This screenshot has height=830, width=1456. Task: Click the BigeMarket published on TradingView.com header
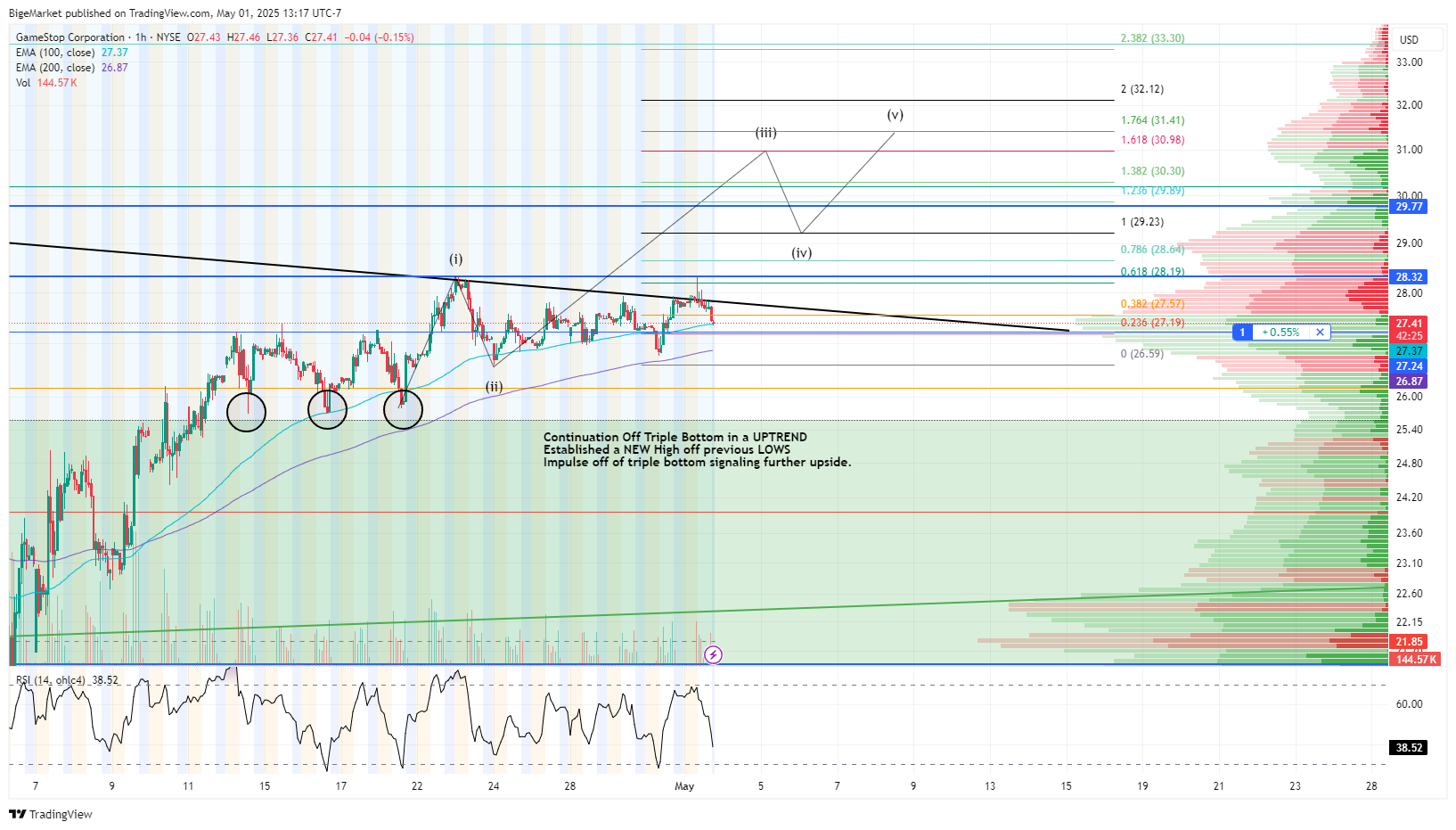click(x=175, y=13)
